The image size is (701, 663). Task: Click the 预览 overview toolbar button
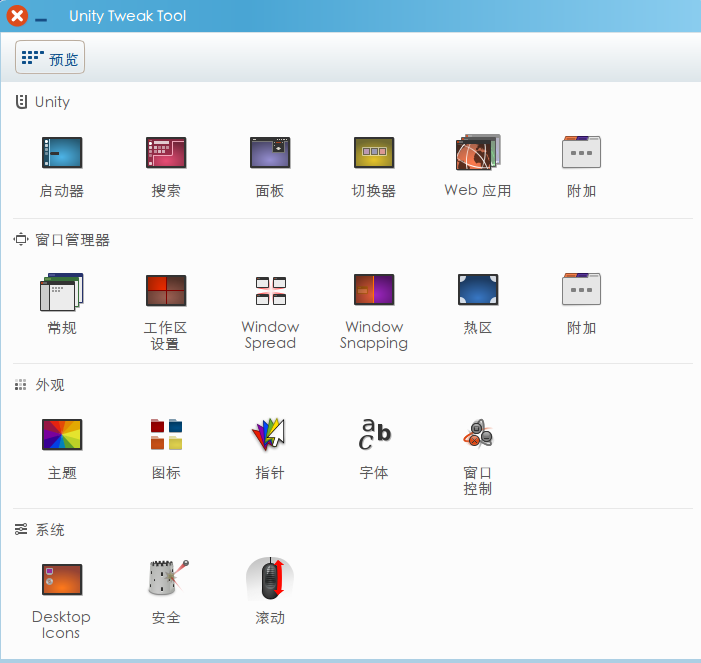point(50,58)
